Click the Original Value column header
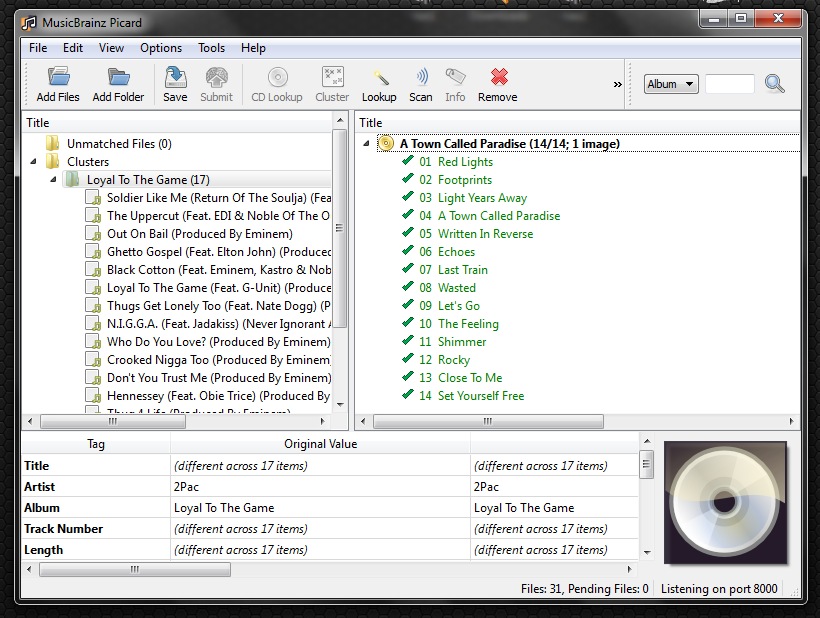 pyautogui.click(x=320, y=444)
